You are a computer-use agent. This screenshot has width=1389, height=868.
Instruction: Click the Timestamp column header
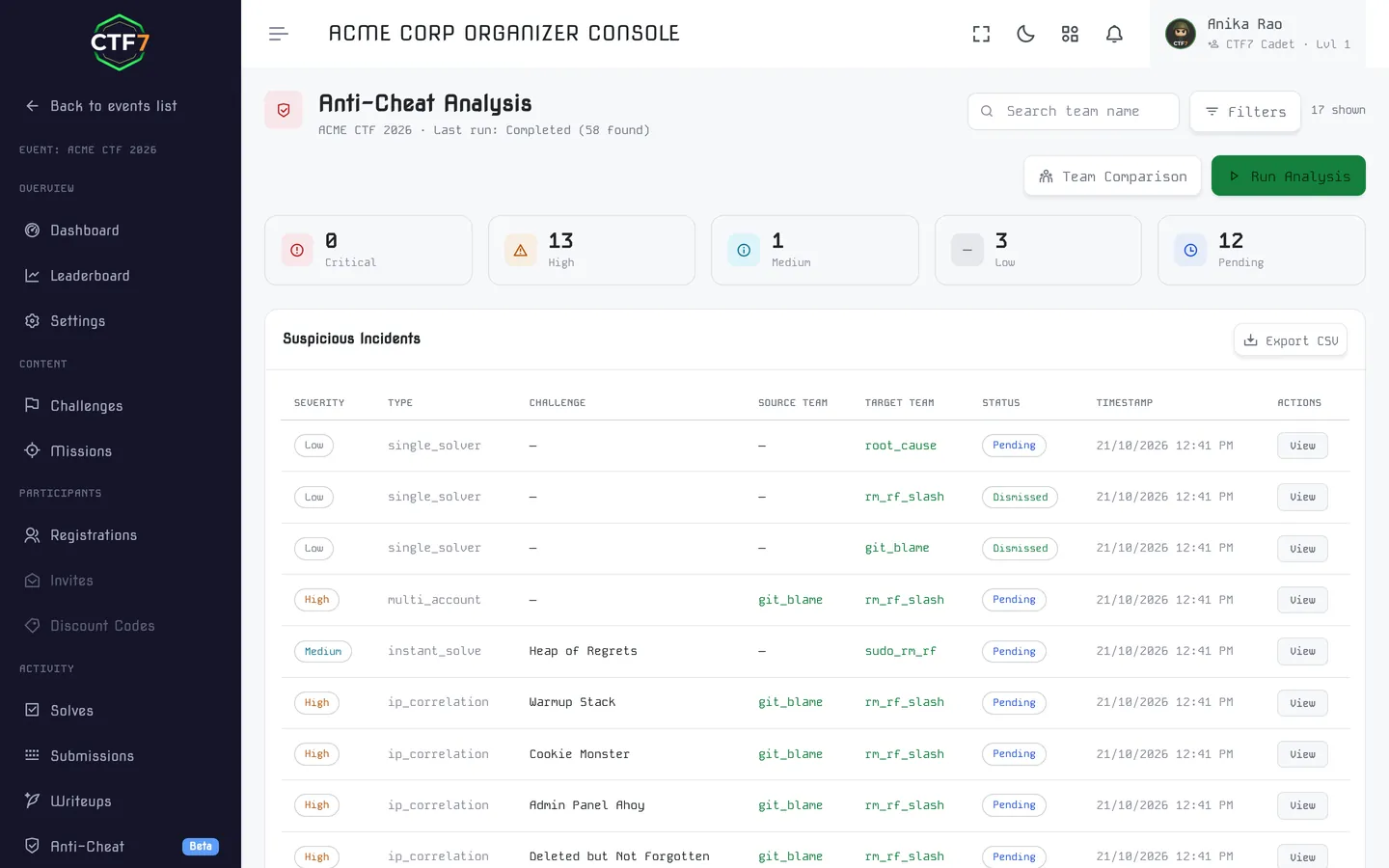1124,403
